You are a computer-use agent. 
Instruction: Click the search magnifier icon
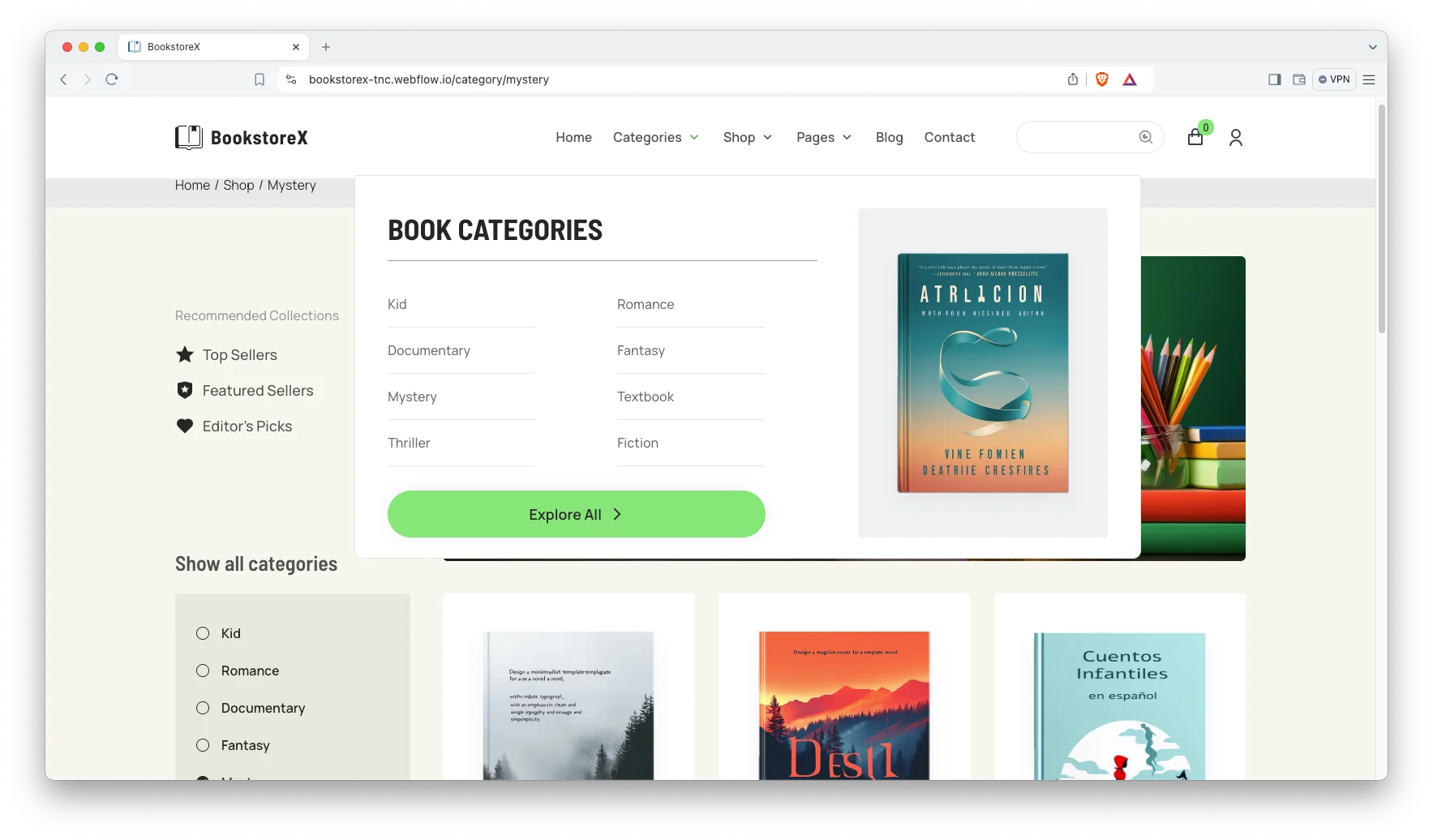(x=1145, y=137)
